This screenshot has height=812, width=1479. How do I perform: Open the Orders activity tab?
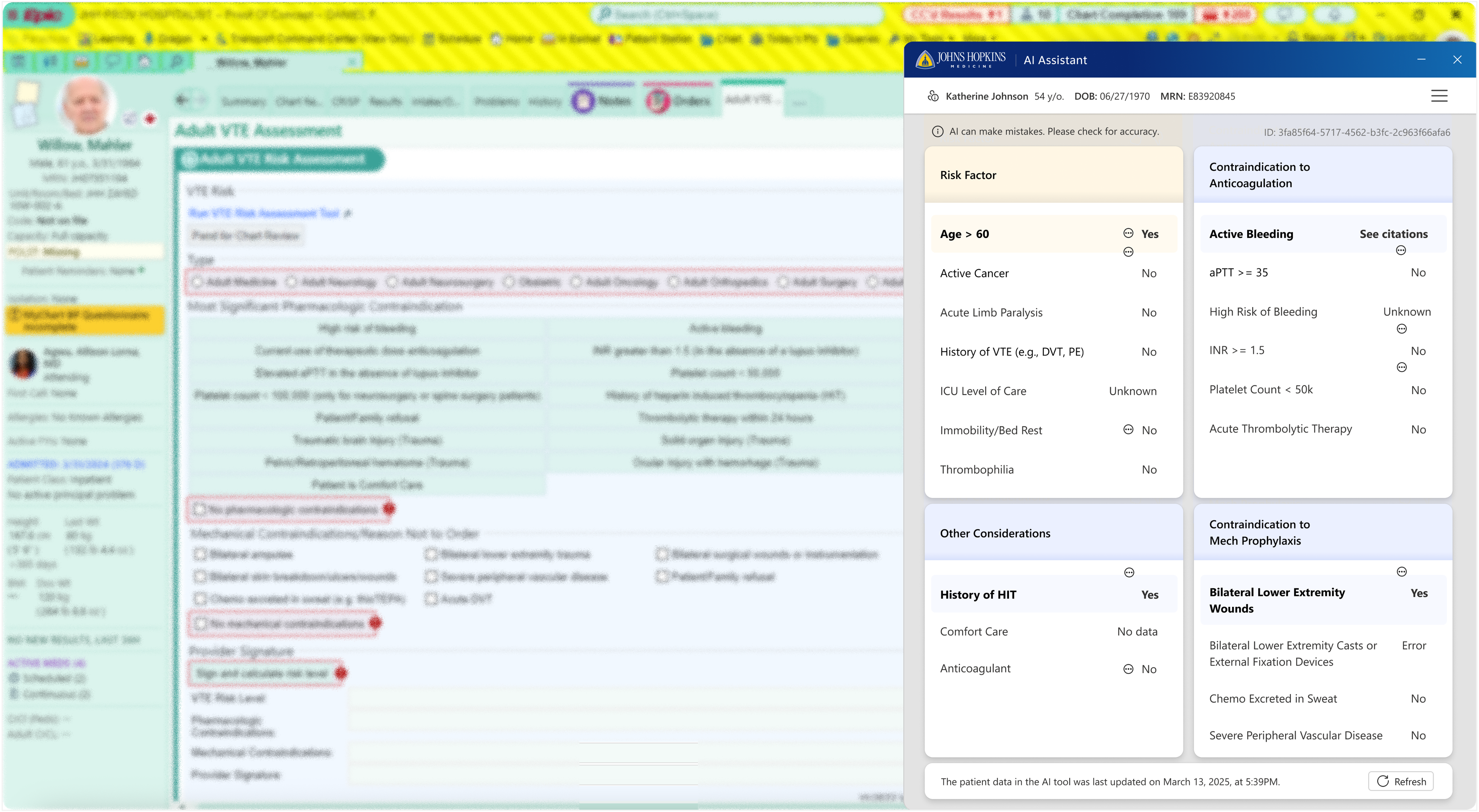pos(679,101)
